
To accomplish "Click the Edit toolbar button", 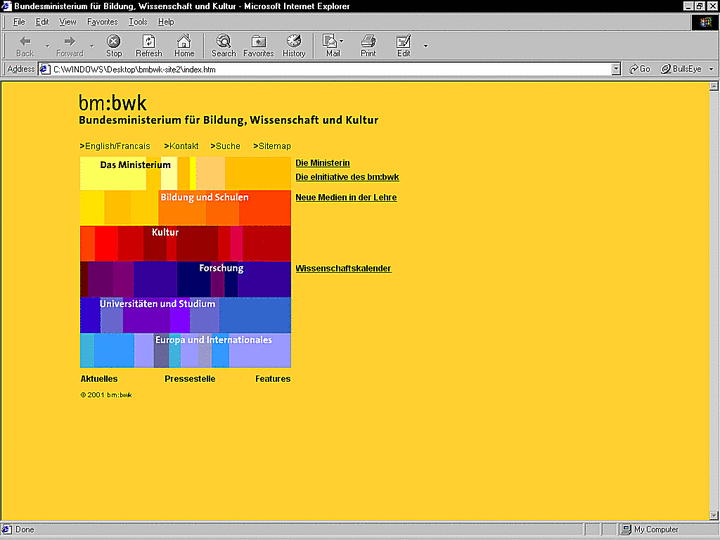I will pyautogui.click(x=403, y=45).
